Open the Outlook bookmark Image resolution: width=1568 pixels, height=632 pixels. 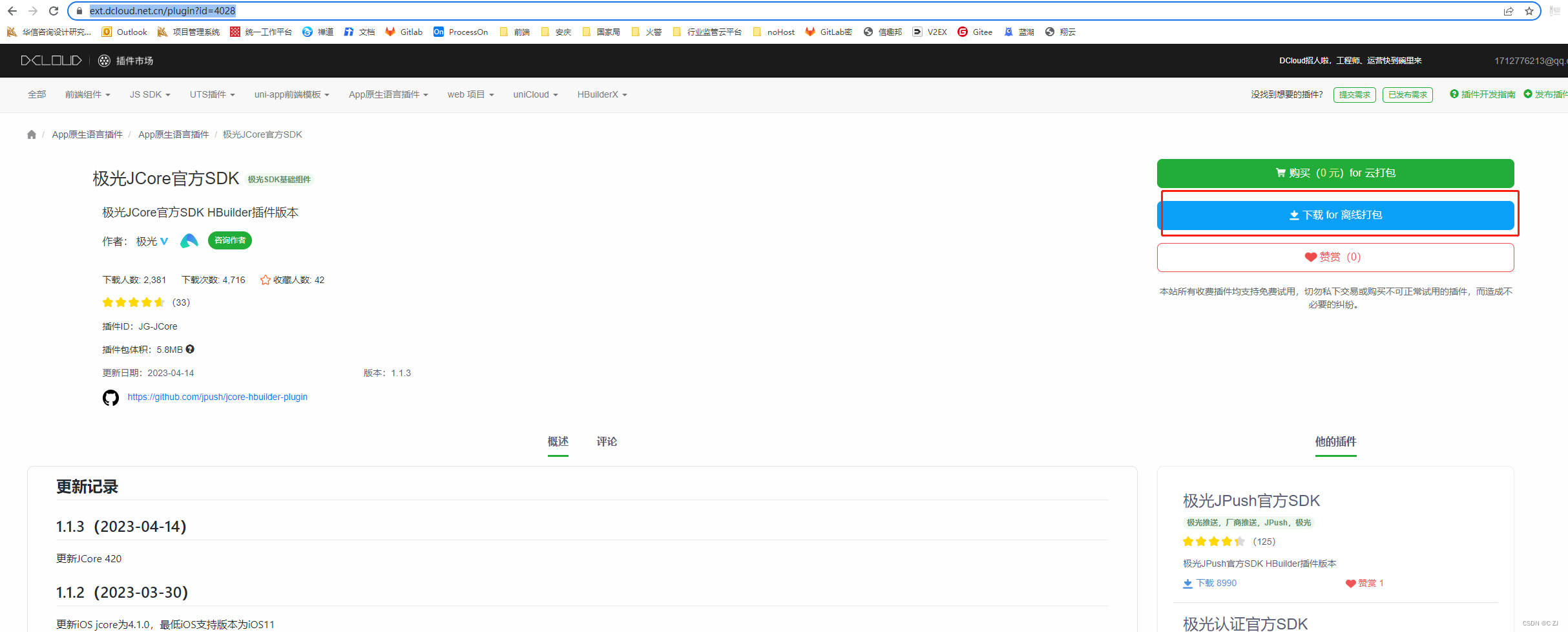[x=125, y=32]
